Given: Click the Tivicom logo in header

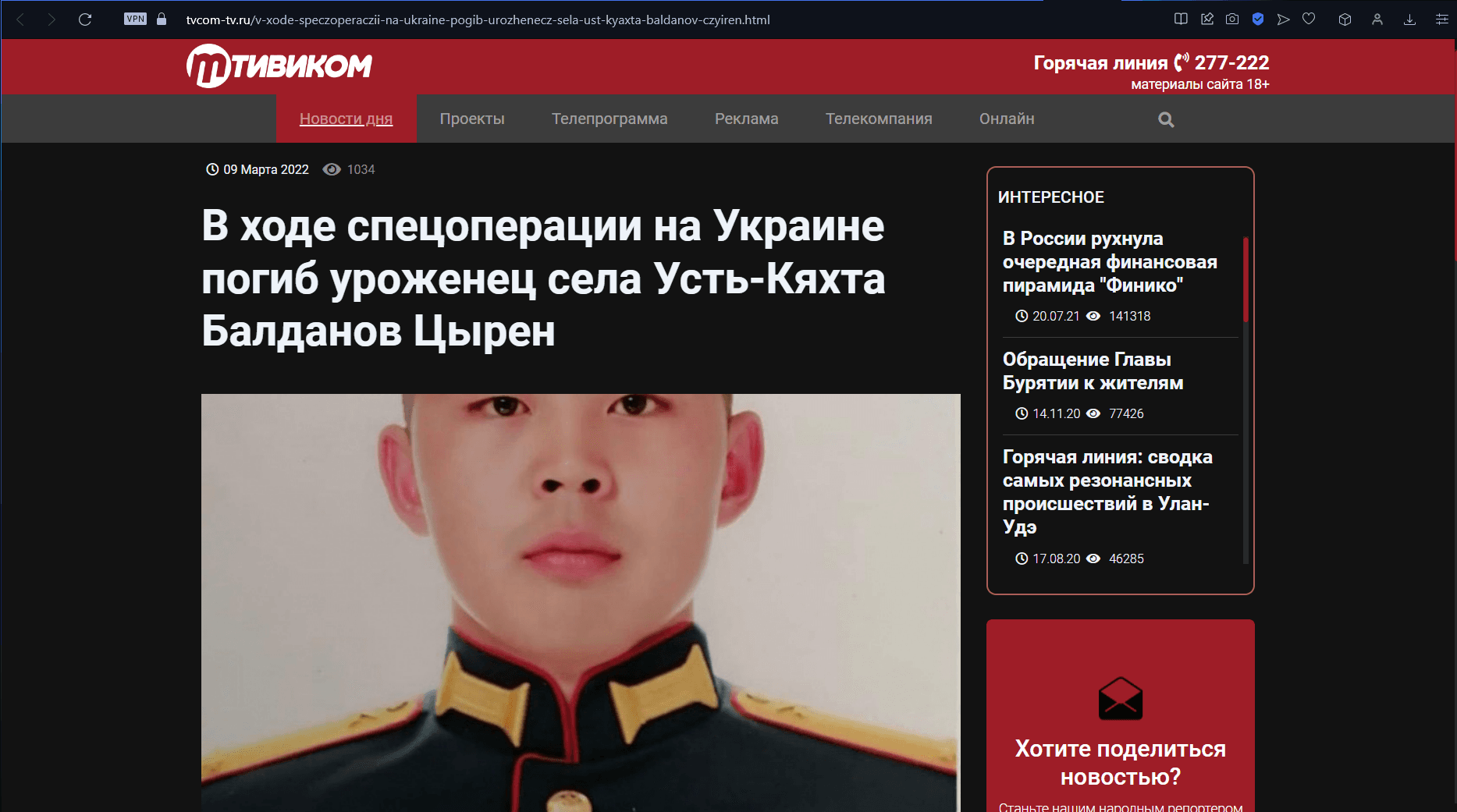Looking at the screenshot, I should (x=279, y=66).
